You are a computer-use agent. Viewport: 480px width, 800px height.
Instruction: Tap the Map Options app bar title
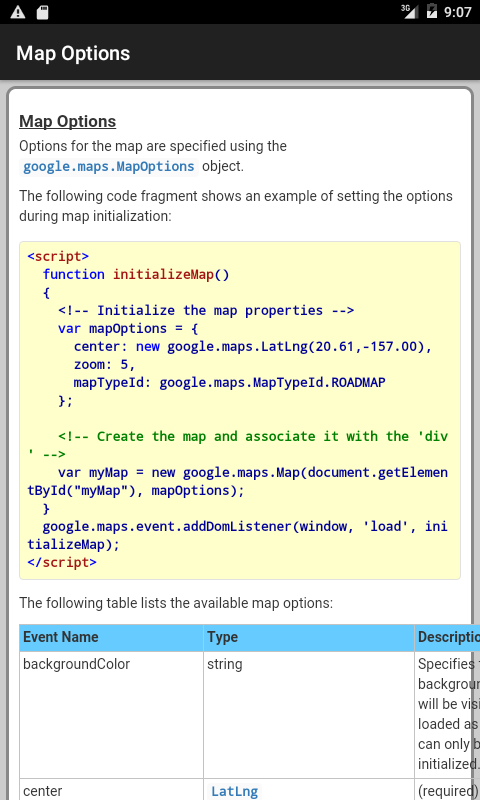point(73,53)
